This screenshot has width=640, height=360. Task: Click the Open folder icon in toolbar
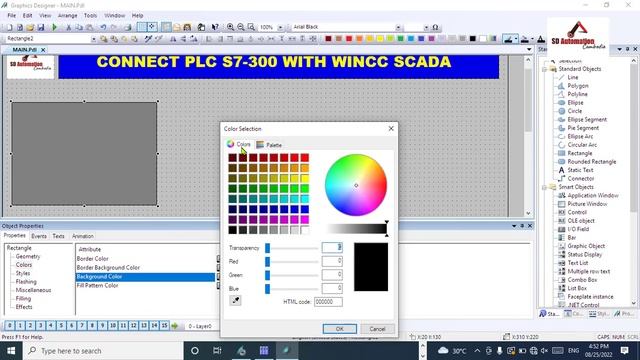tap(30, 27)
